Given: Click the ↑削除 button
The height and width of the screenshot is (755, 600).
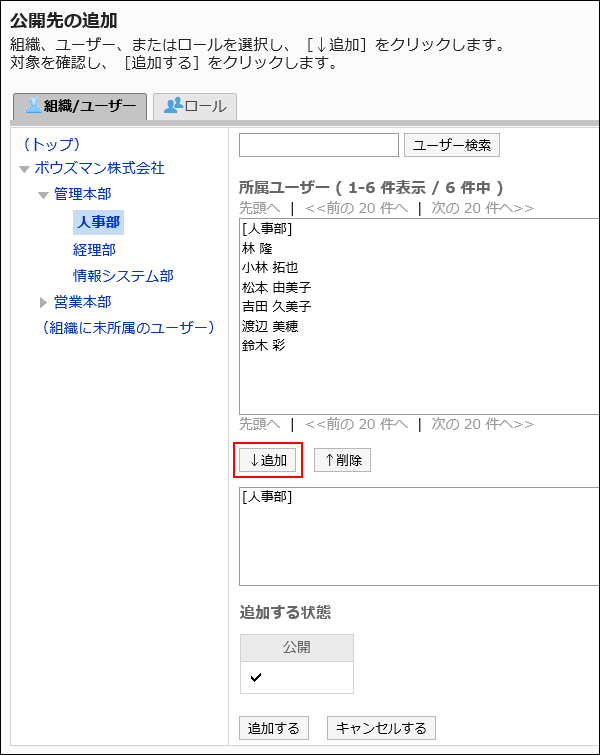Looking at the screenshot, I should pos(342,460).
